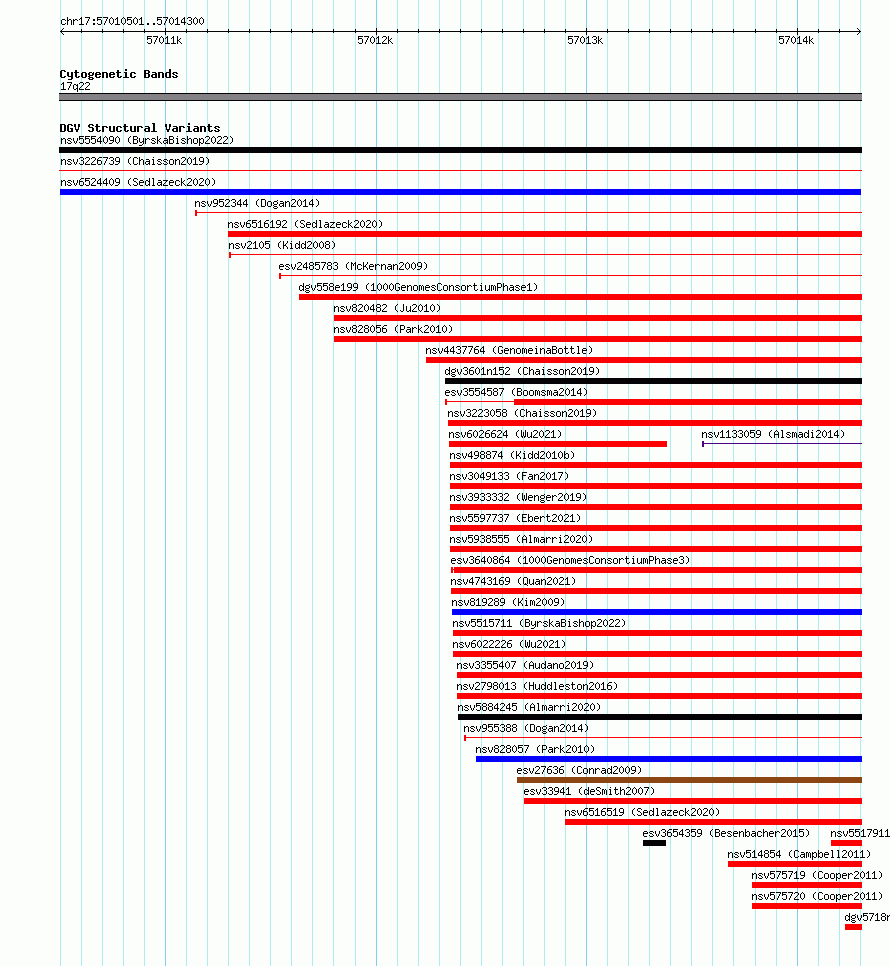This screenshot has height=966, width=890.
Task: Click nsv819289 (Kim2009) label
Action: point(508,601)
